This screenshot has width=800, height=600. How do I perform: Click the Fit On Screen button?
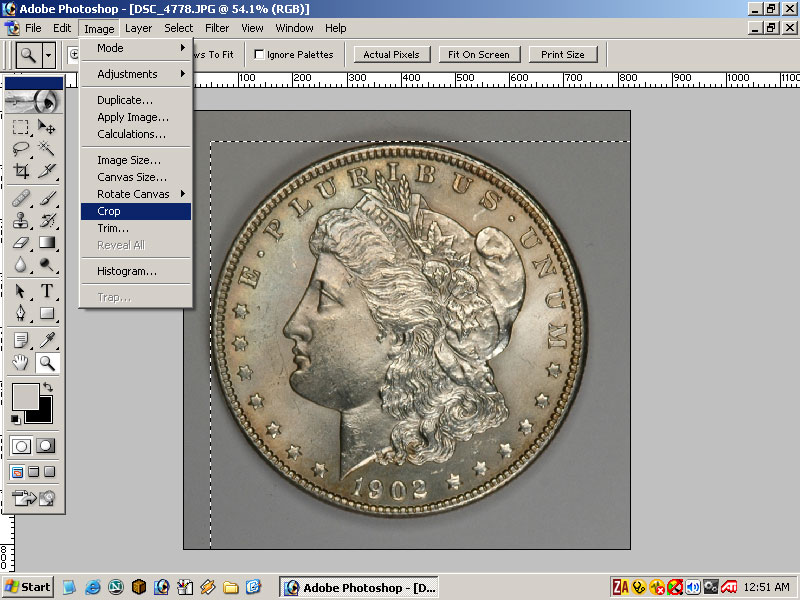(479, 55)
